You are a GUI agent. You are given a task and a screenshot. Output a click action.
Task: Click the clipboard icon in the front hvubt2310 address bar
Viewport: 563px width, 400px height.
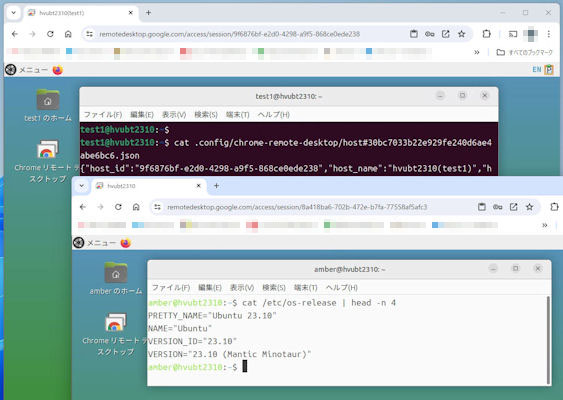click(482, 207)
